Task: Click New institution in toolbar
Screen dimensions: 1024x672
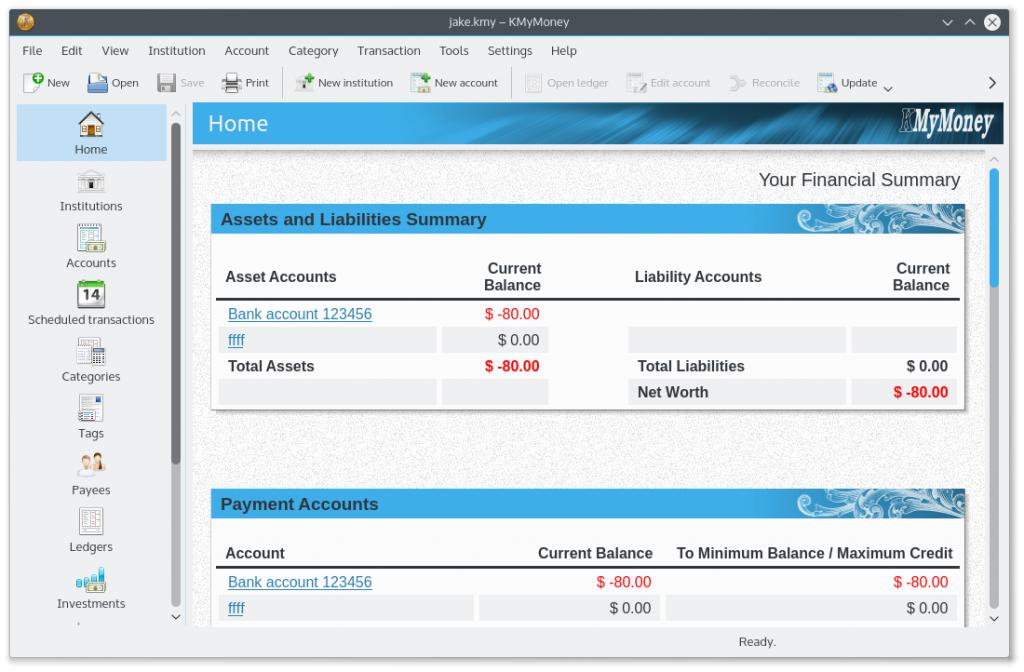Action: (344, 83)
